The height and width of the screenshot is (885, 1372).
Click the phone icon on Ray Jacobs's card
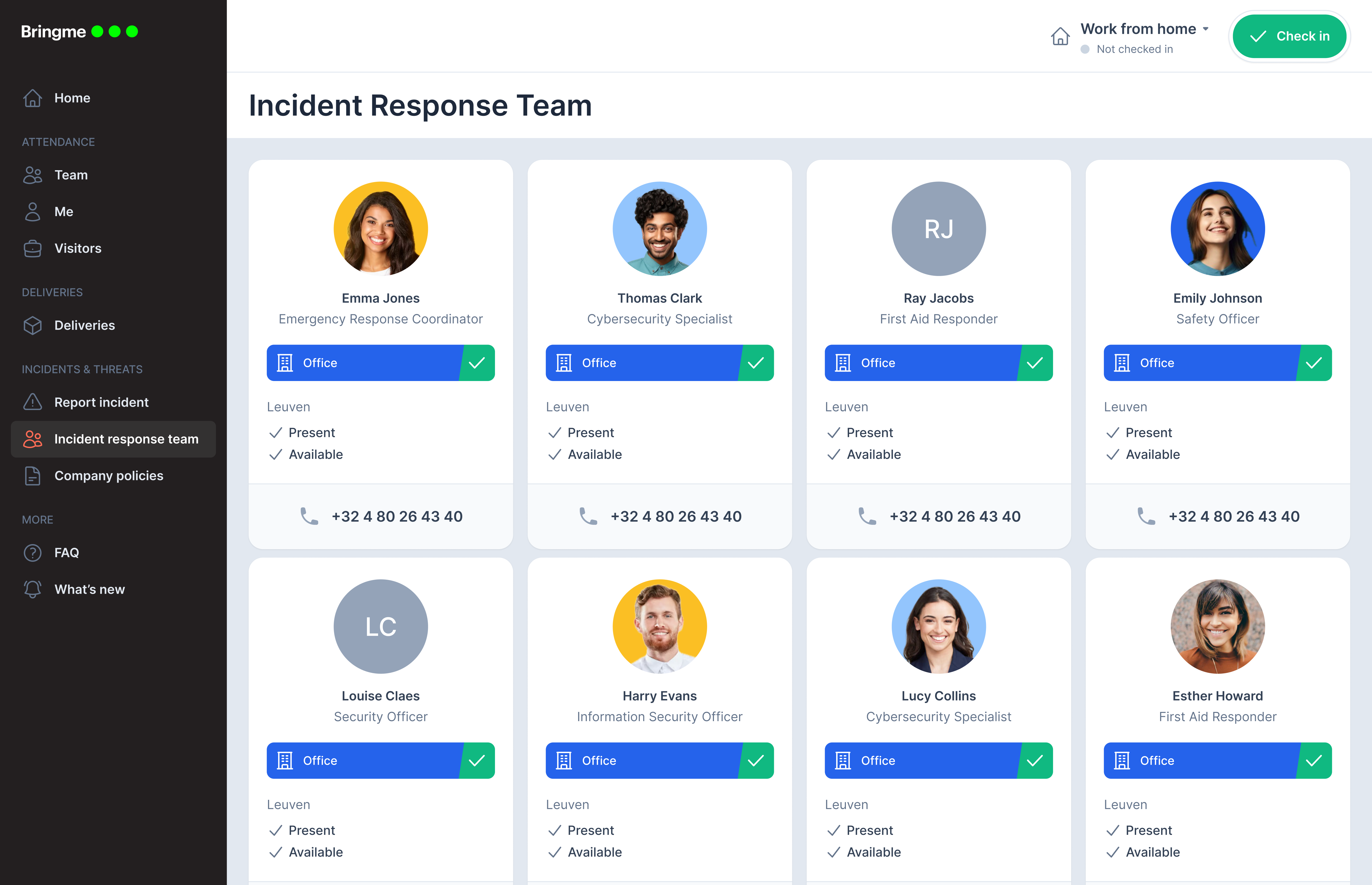[867, 516]
